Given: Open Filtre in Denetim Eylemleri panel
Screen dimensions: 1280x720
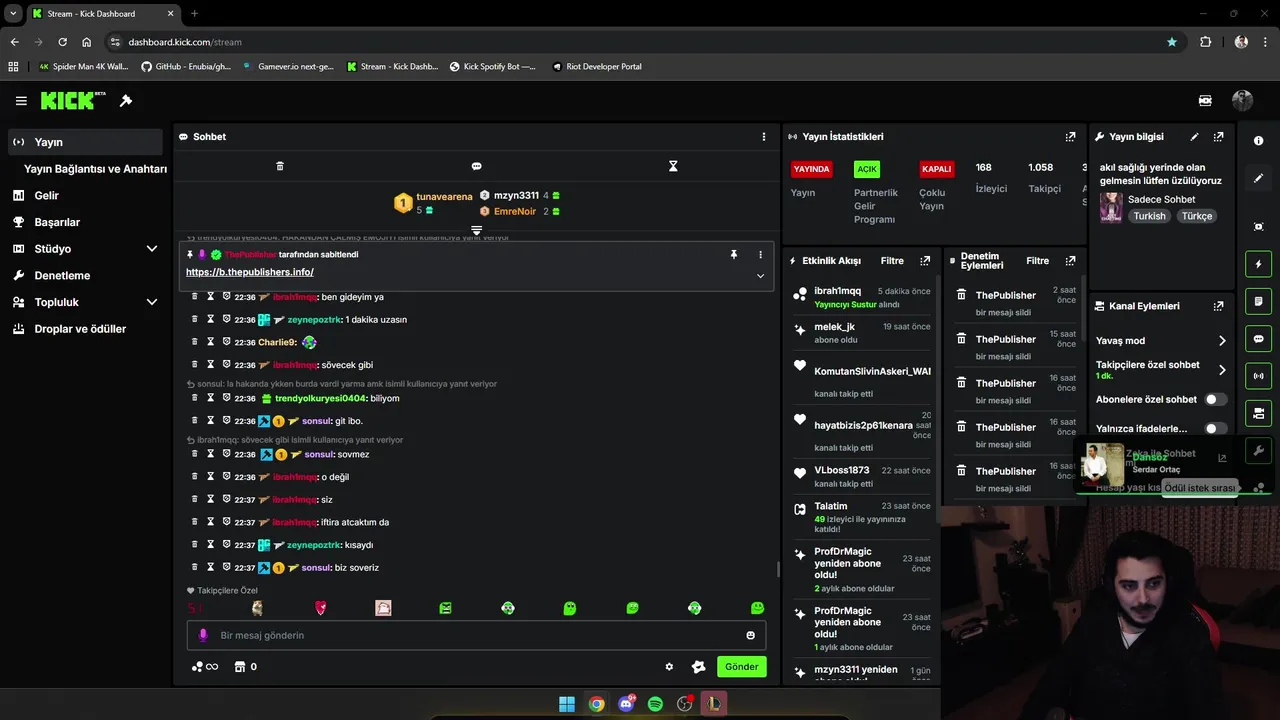Looking at the screenshot, I should point(1038,261).
